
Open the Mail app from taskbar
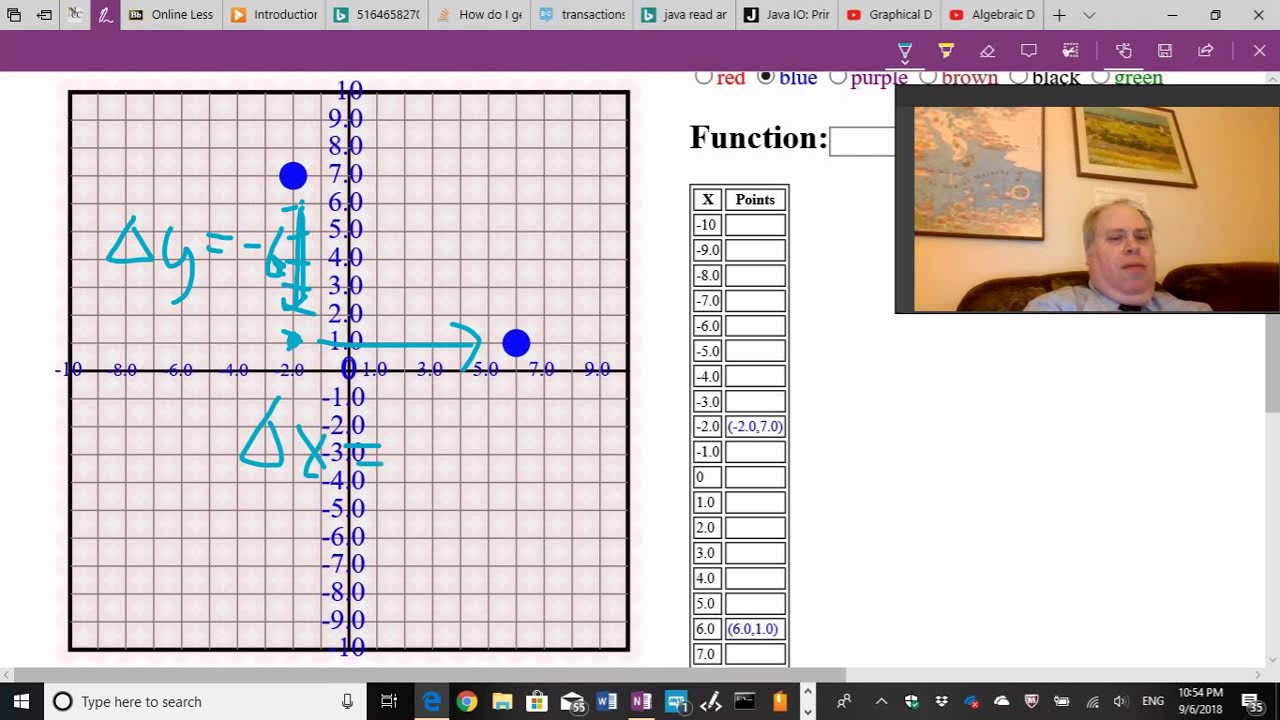(572, 701)
